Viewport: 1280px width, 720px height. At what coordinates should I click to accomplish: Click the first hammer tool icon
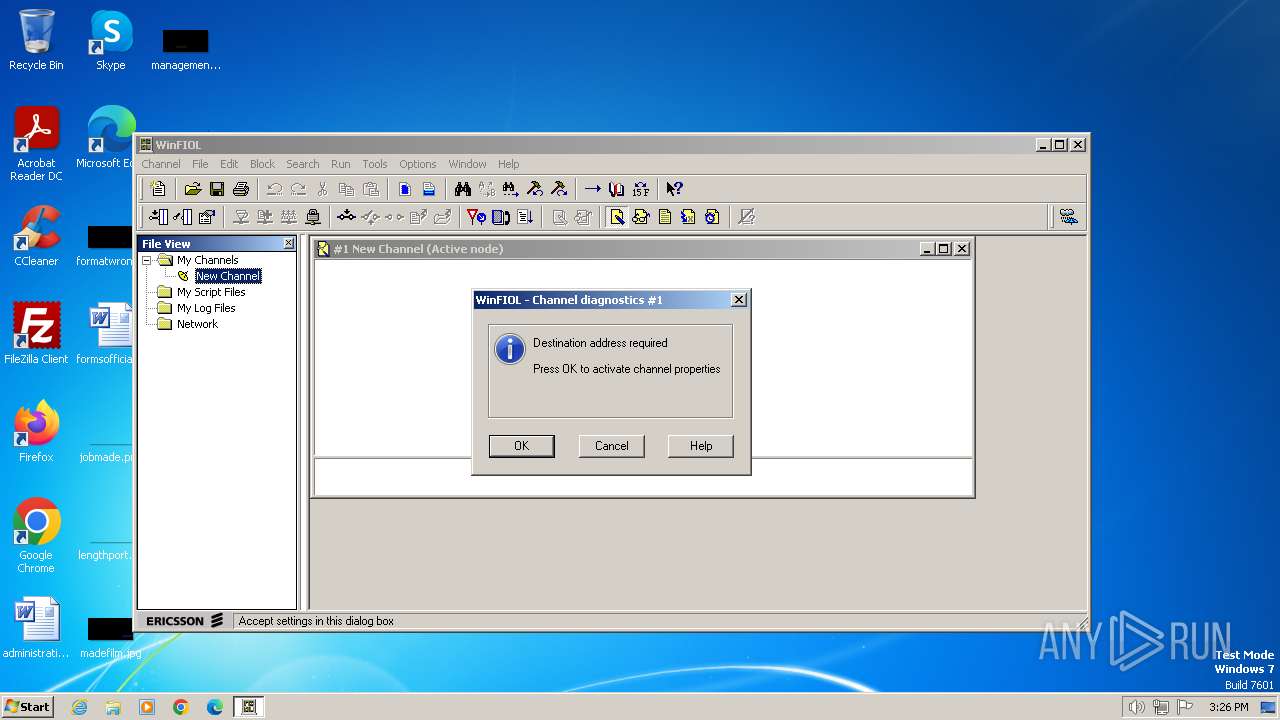[x=534, y=189]
